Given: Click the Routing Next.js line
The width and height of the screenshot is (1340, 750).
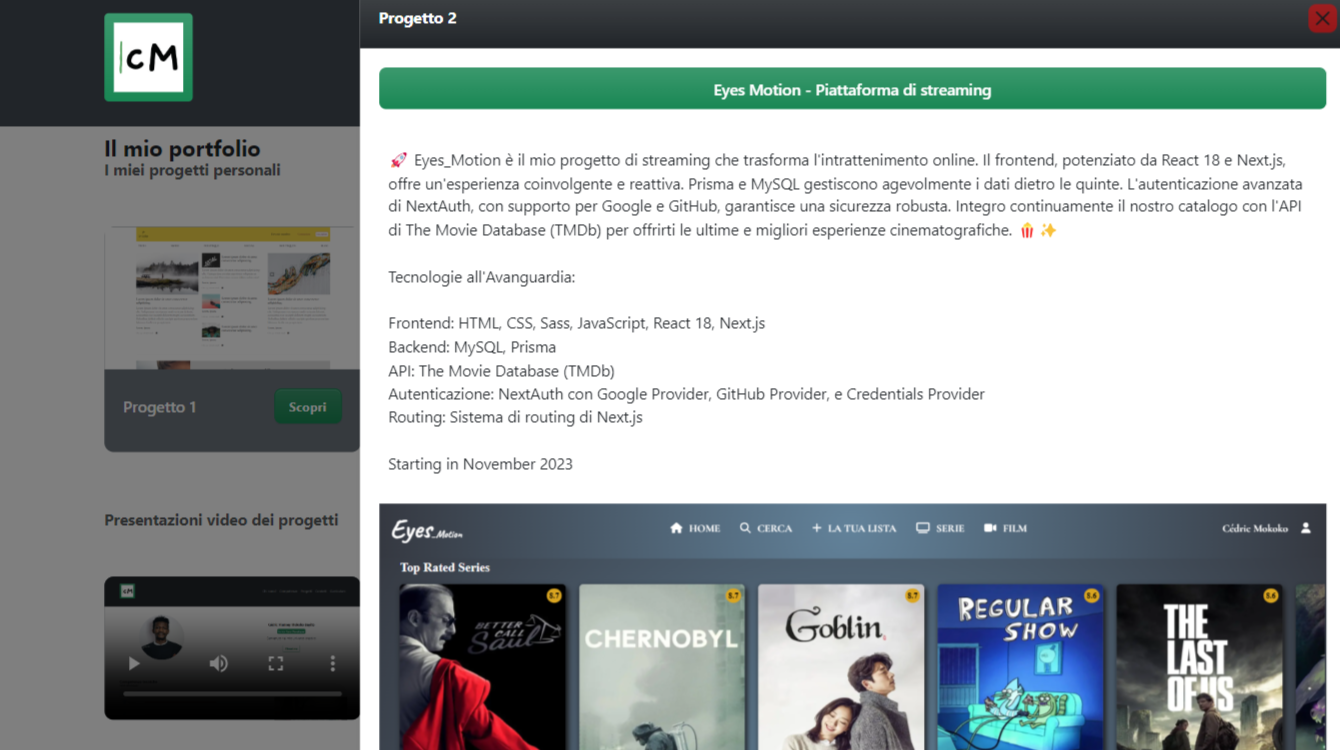Looking at the screenshot, I should click(515, 417).
